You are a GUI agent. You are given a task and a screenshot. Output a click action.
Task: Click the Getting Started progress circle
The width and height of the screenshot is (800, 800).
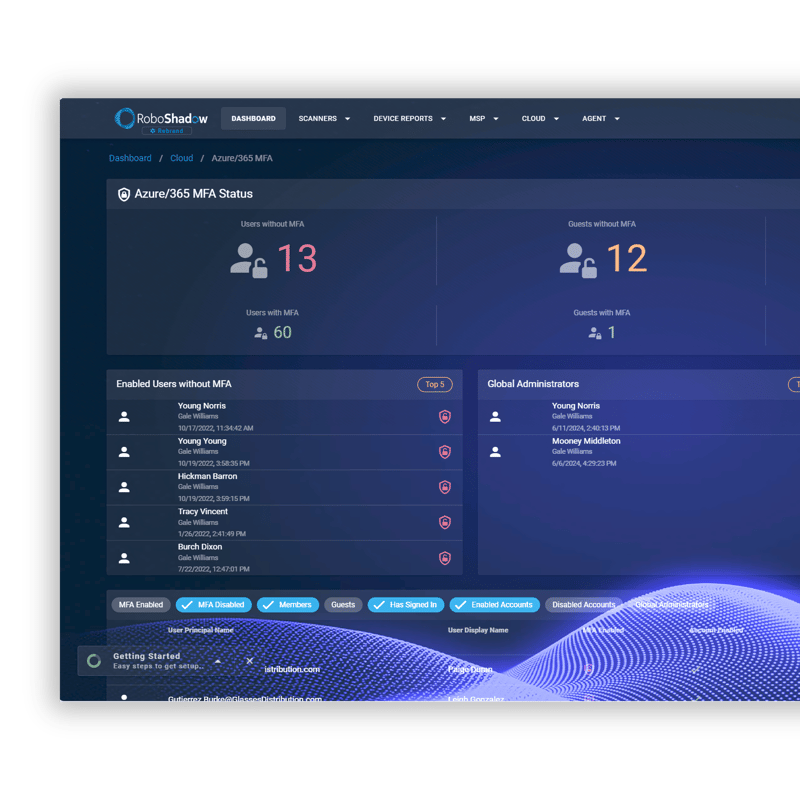click(x=92, y=659)
